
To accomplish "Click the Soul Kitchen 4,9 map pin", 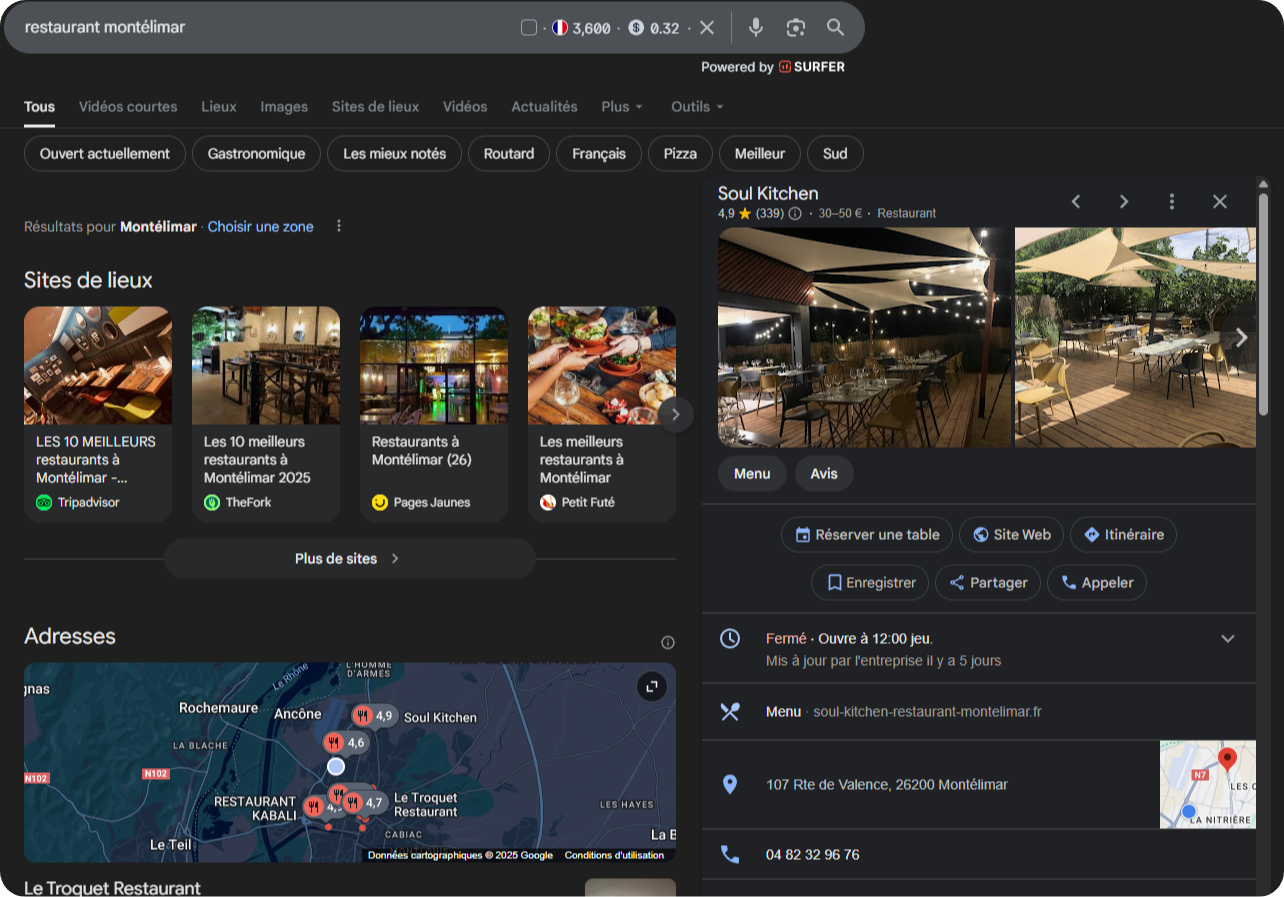I will [x=374, y=716].
